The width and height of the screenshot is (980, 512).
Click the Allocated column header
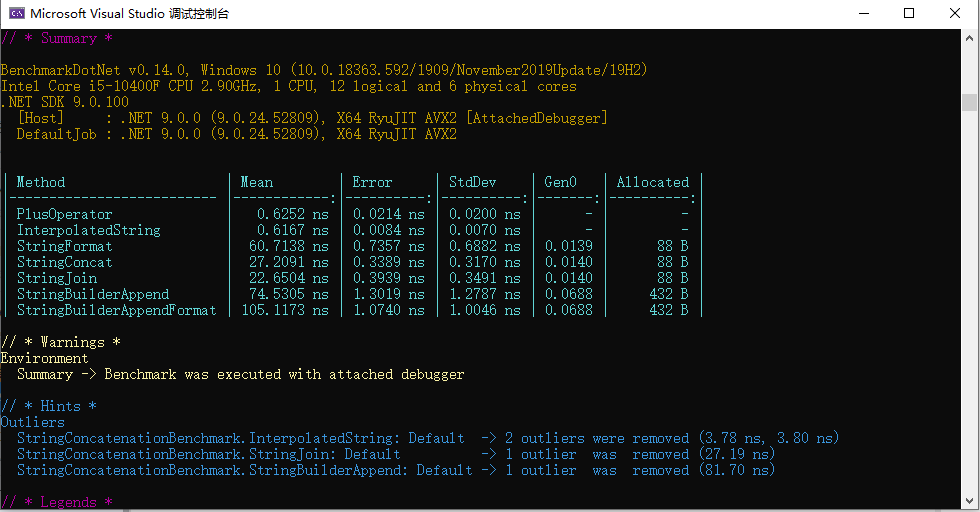click(x=652, y=182)
